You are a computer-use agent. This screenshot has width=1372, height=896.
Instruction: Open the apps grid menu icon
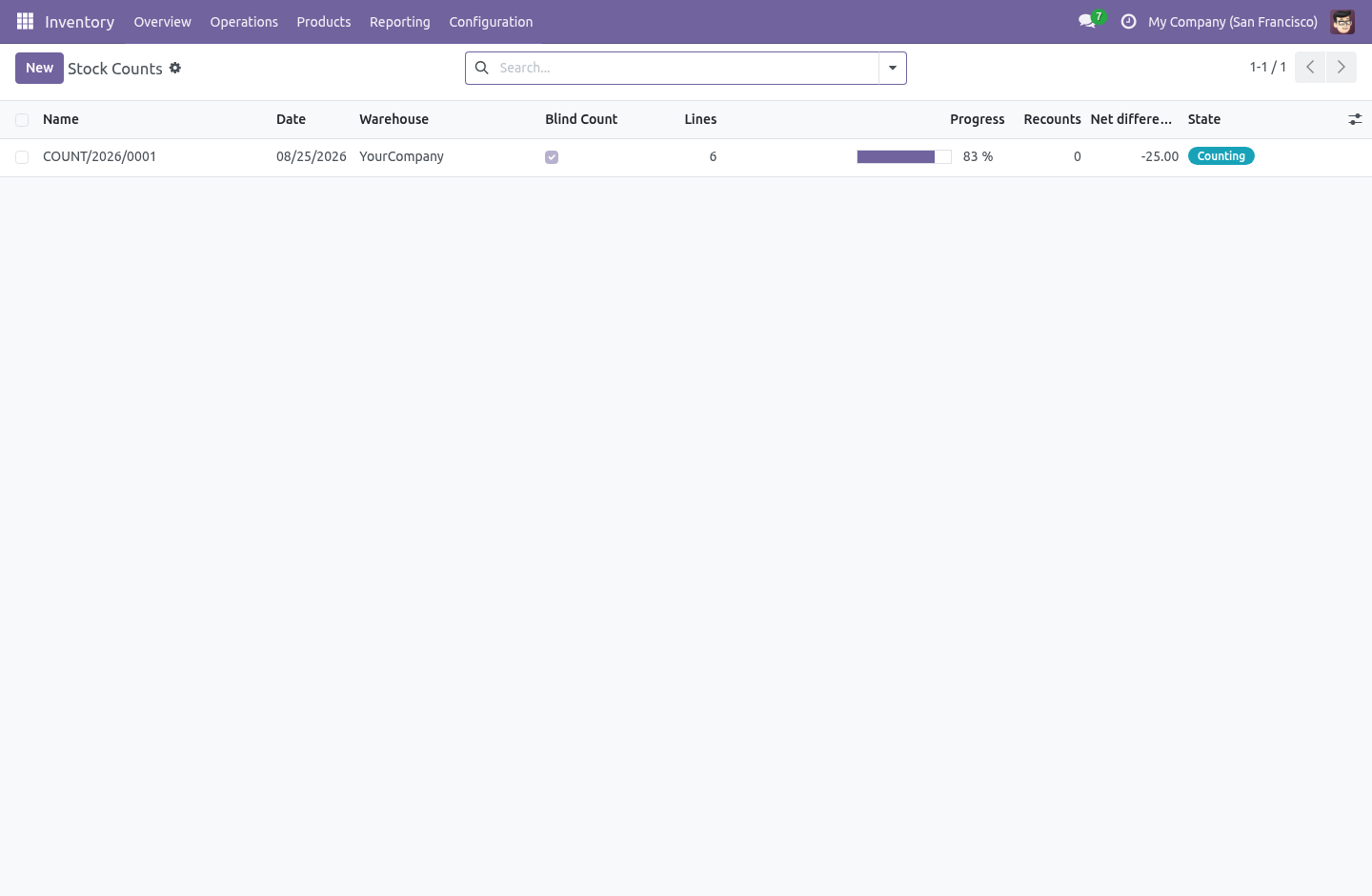pos(26,21)
